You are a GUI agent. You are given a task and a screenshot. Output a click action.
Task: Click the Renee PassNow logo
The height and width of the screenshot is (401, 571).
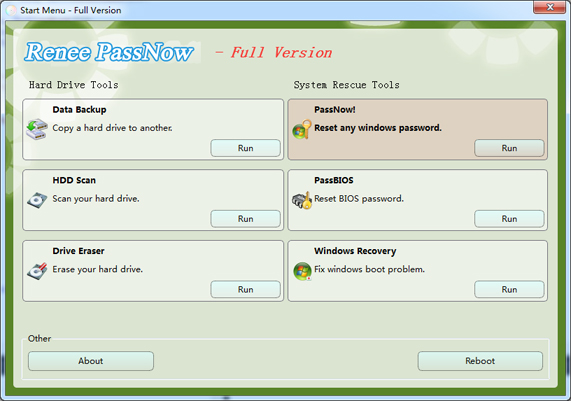109,52
